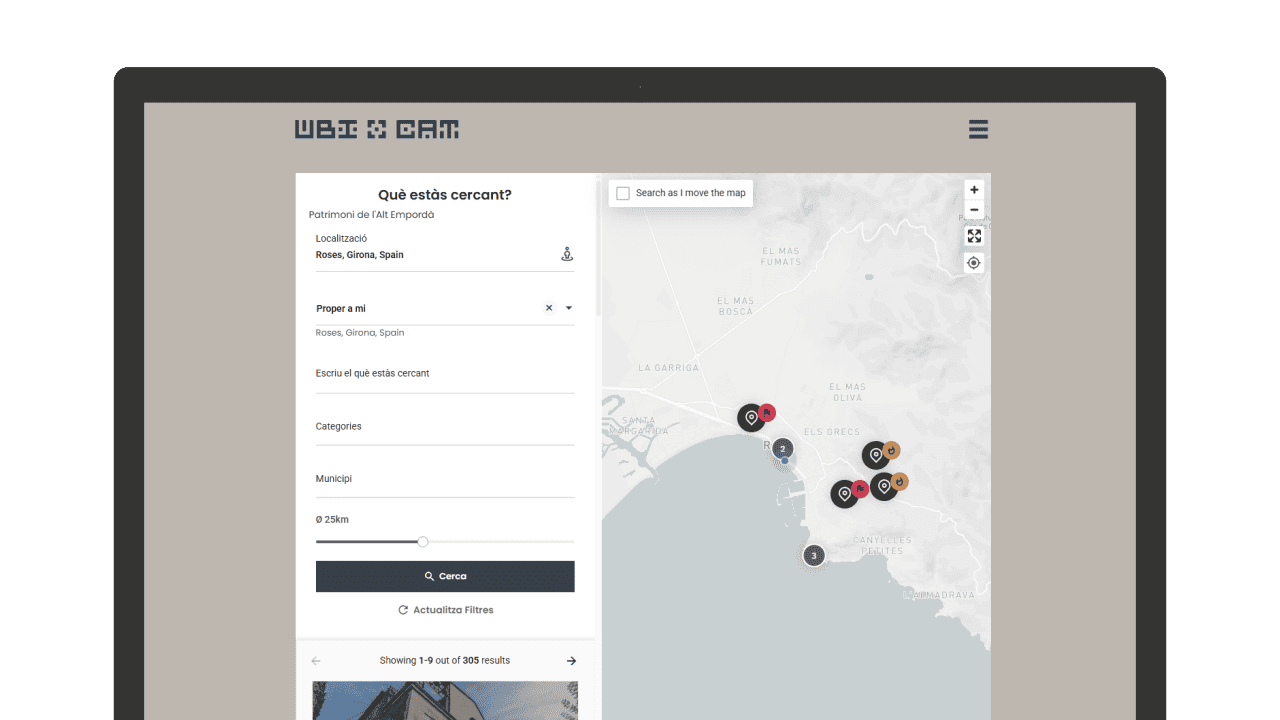Click the cluster marker labeled 3

point(814,555)
